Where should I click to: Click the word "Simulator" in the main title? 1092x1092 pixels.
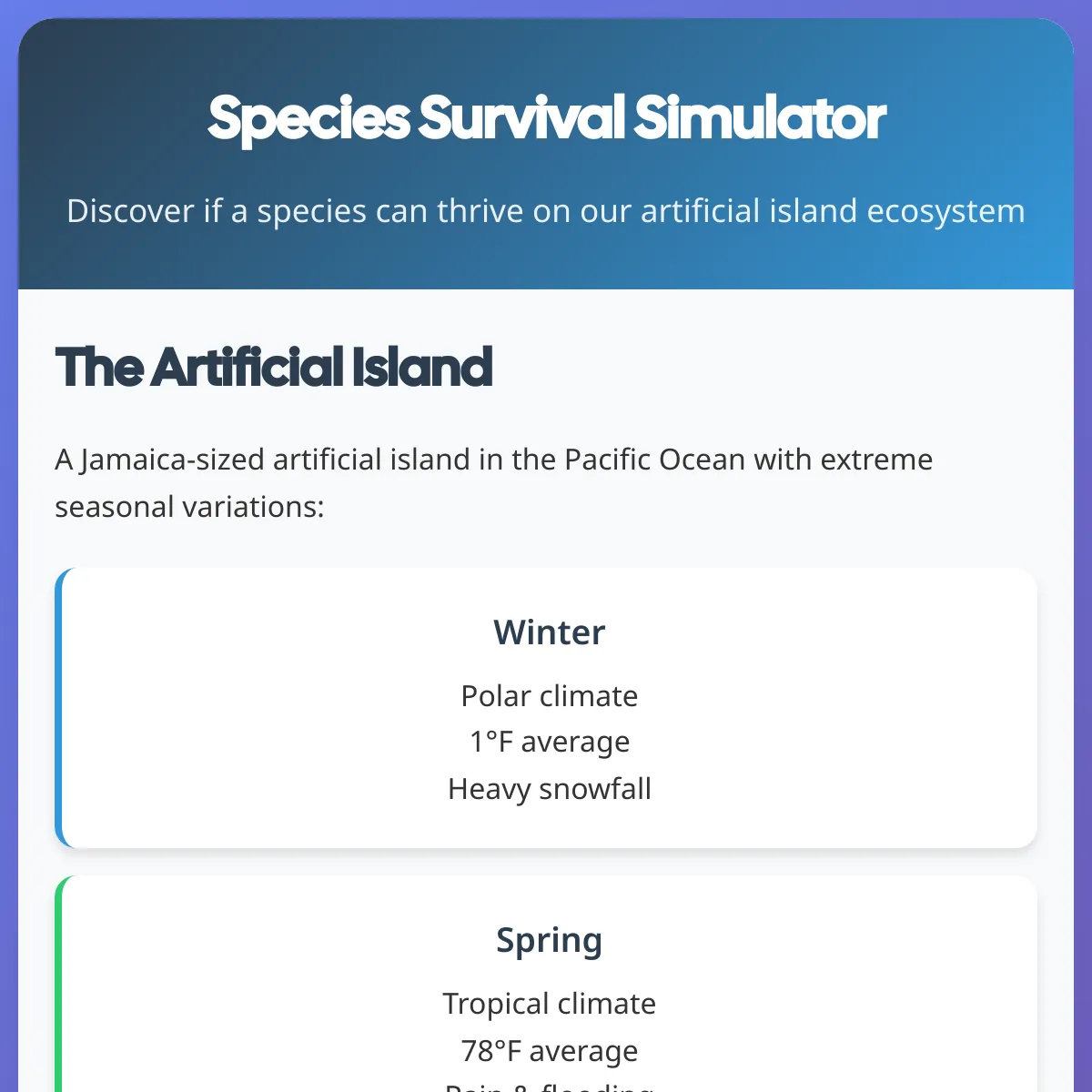(x=760, y=118)
